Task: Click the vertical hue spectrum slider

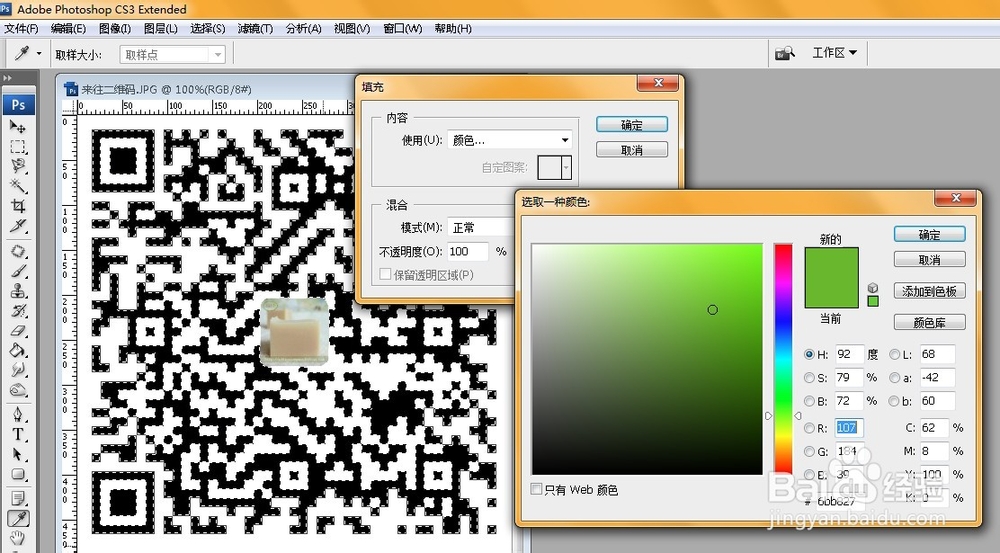Action: tap(783, 358)
